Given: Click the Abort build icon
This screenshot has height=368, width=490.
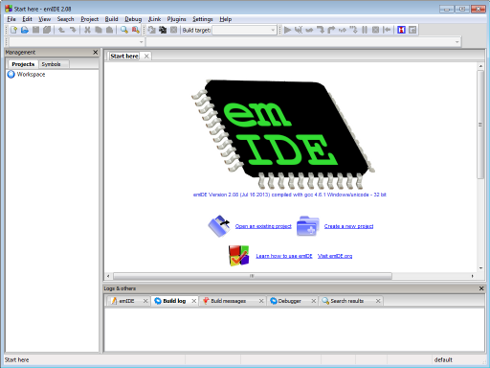Looking at the screenshot, I should coord(174,30).
